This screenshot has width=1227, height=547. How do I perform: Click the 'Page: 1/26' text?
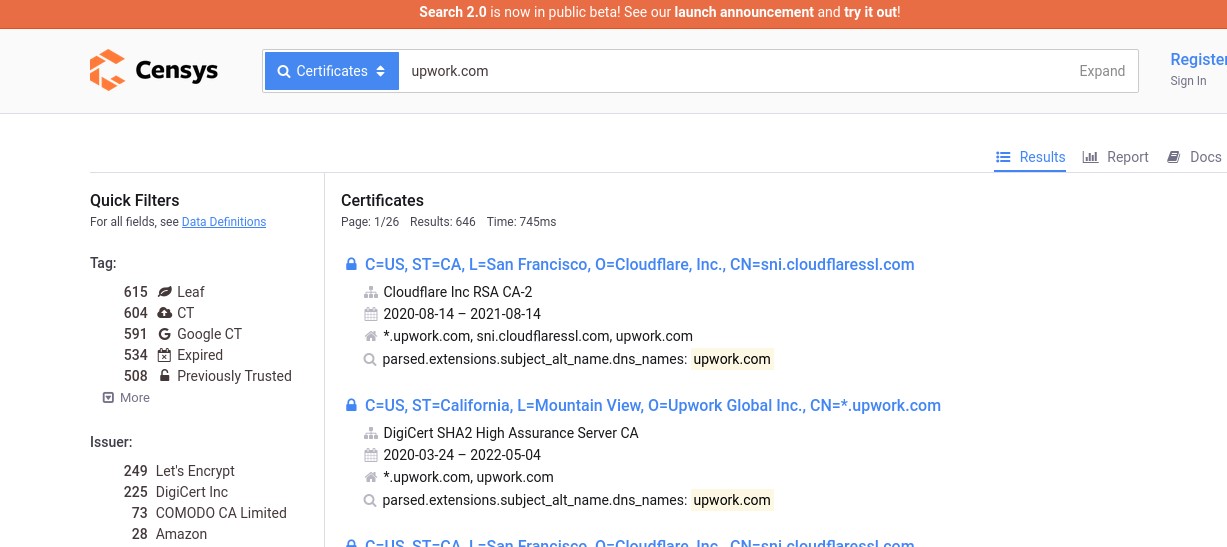coord(370,221)
